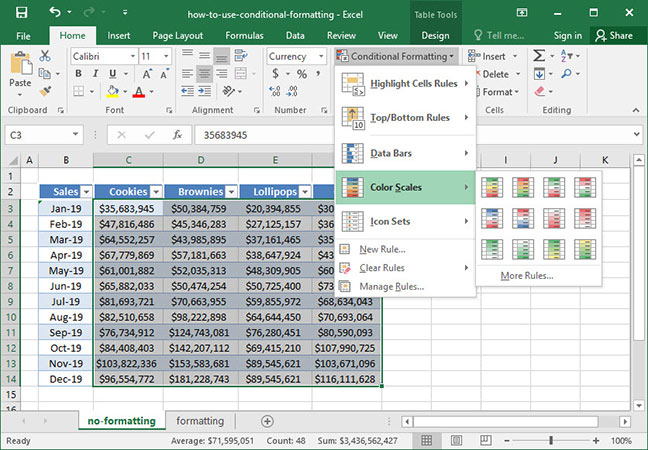Screen dimensions: 648x450
Task: Decrease font size with small A
Action: coord(164,74)
